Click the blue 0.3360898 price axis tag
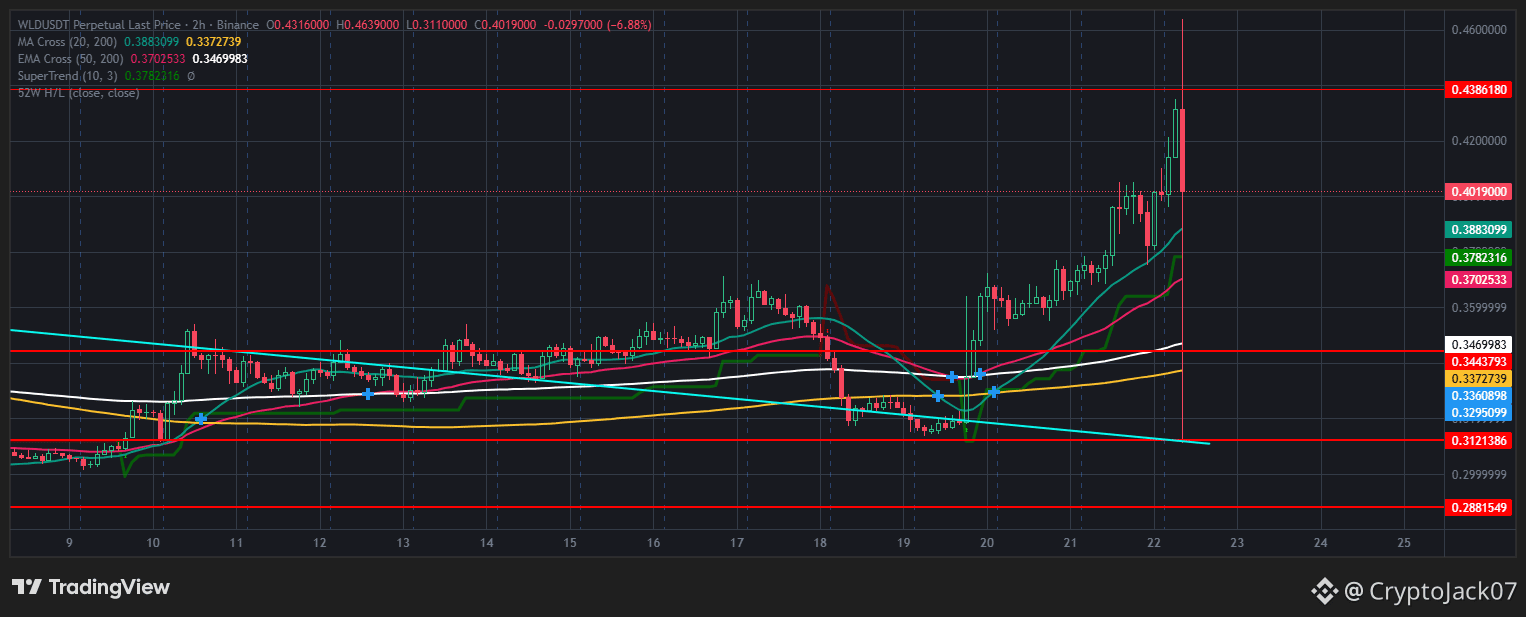The image size is (1526, 617). [x=1480, y=396]
